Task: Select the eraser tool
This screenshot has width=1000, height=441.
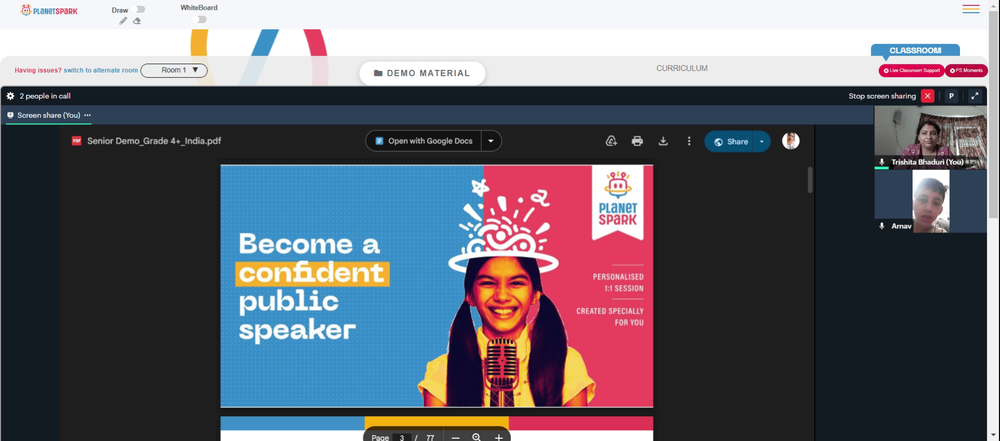Action: (137, 21)
